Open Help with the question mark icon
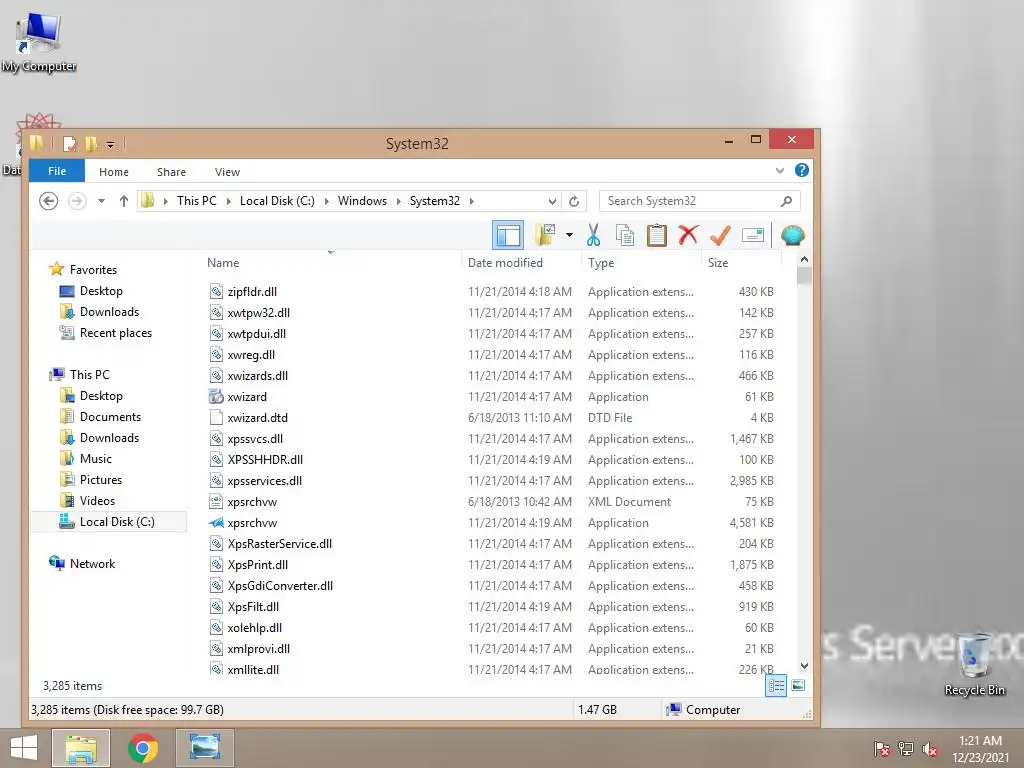The width and height of the screenshot is (1024, 768). click(x=802, y=170)
